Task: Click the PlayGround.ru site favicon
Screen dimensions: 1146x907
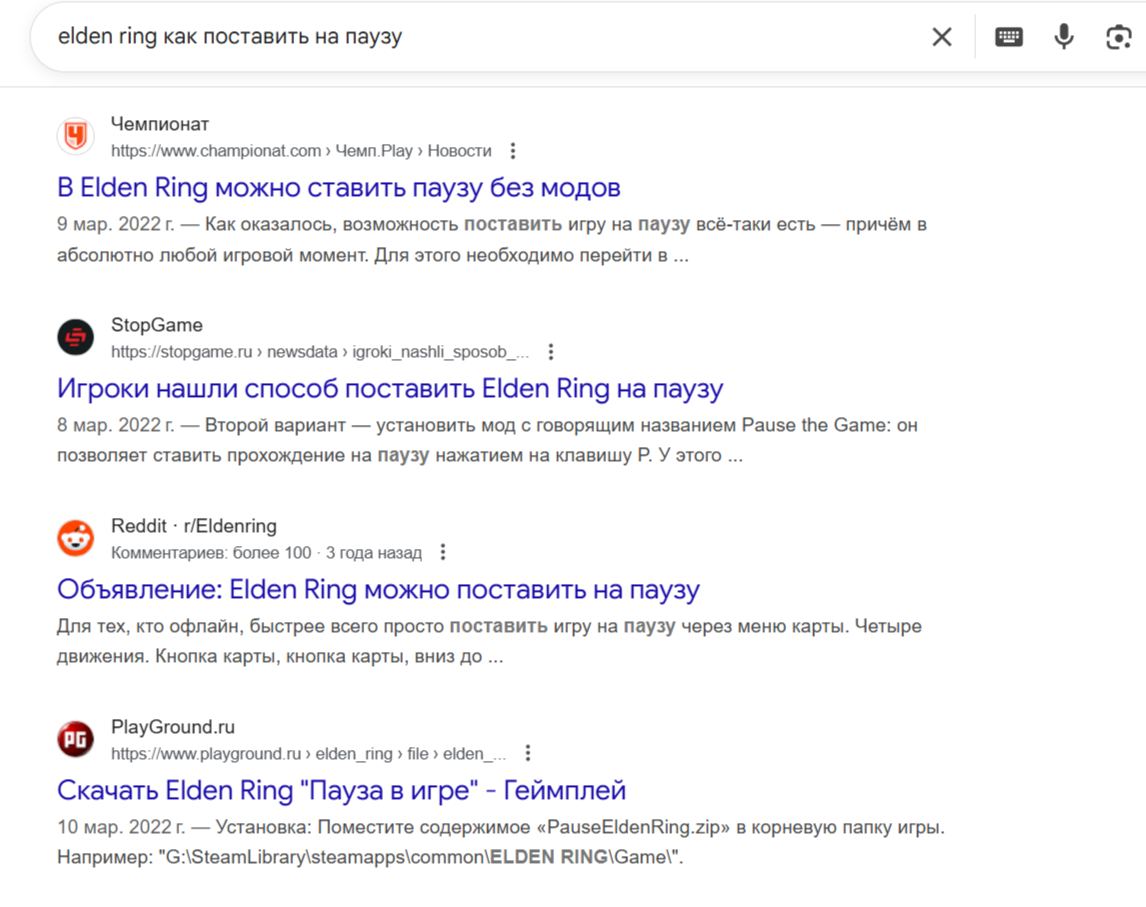Action: click(x=75, y=739)
